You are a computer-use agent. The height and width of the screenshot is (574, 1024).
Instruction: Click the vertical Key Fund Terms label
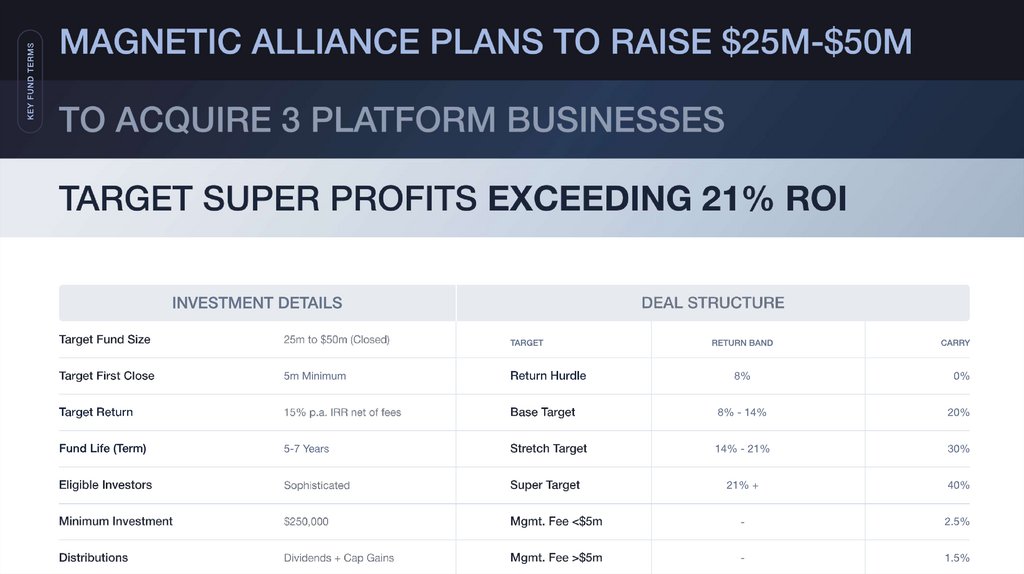click(30, 82)
